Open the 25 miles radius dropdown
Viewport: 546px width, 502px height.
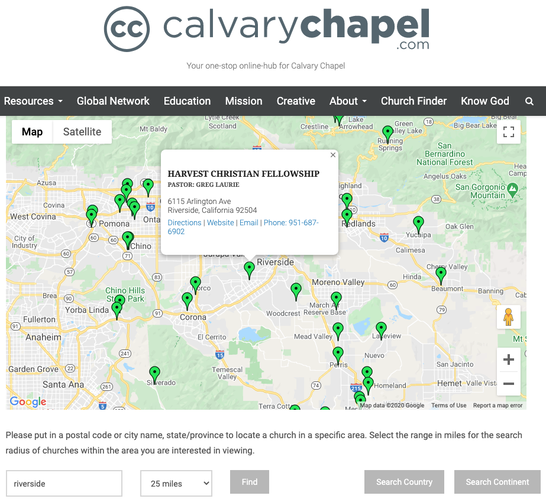click(176, 483)
